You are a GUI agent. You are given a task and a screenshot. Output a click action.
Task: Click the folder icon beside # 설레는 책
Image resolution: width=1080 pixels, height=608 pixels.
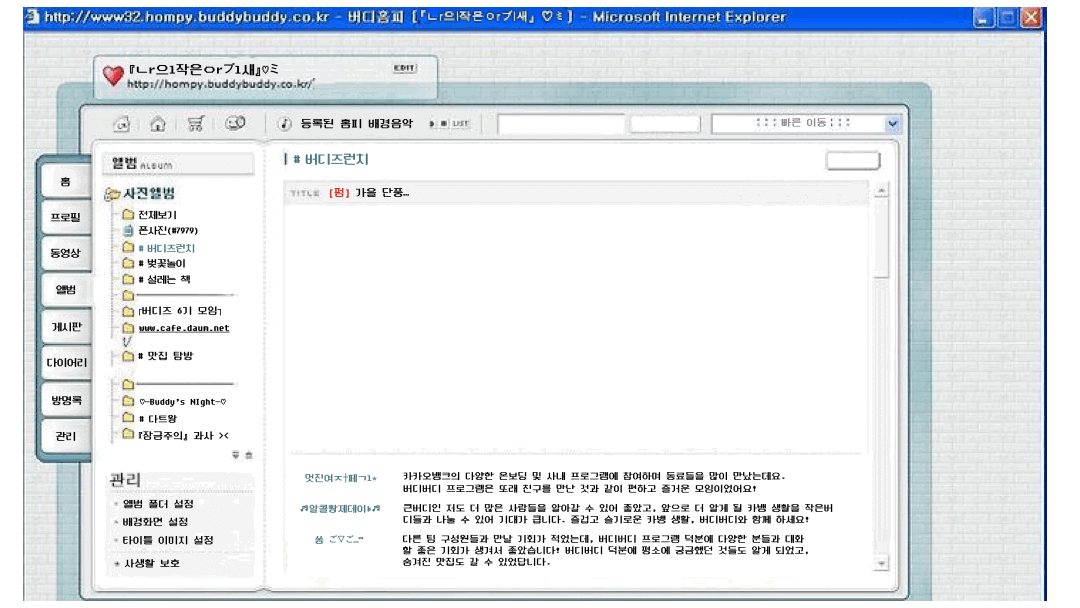point(128,280)
